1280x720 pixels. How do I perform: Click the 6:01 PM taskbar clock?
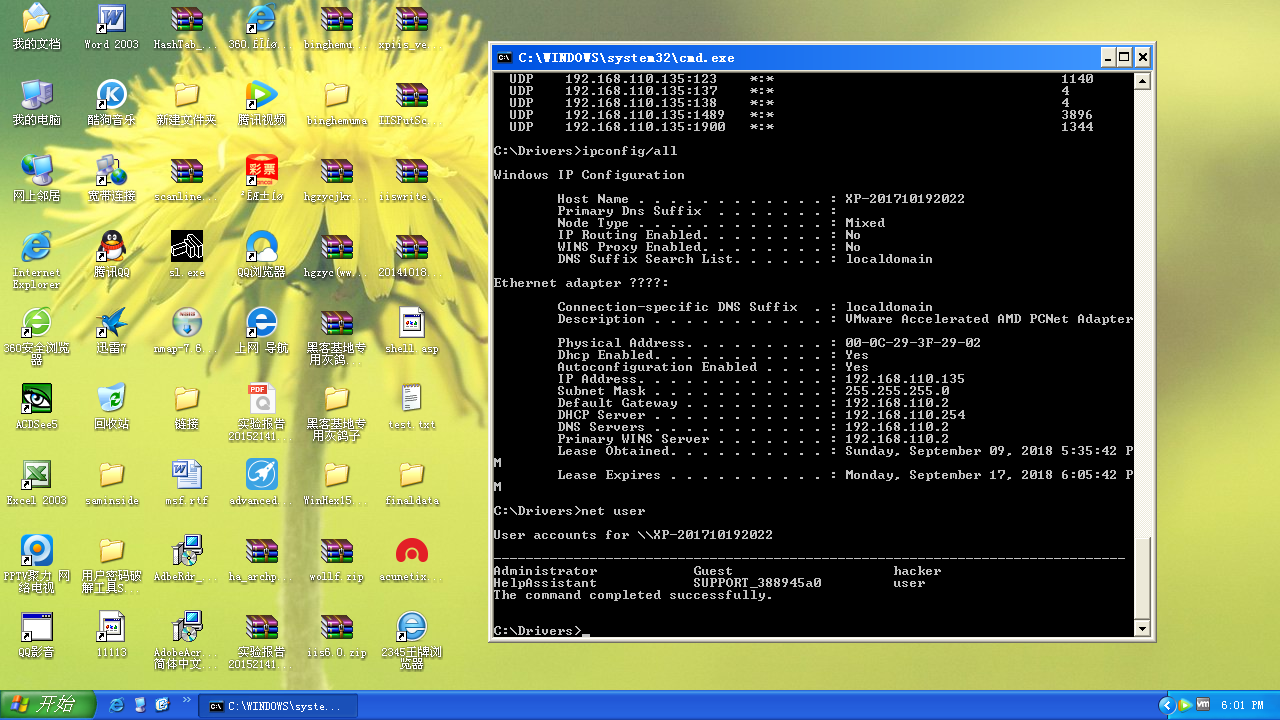coord(1243,706)
